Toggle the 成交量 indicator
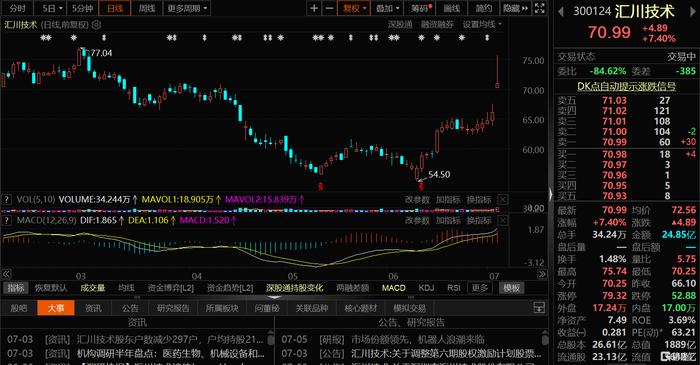The width and height of the screenshot is (700, 365). pyautogui.click(x=92, y=288)
